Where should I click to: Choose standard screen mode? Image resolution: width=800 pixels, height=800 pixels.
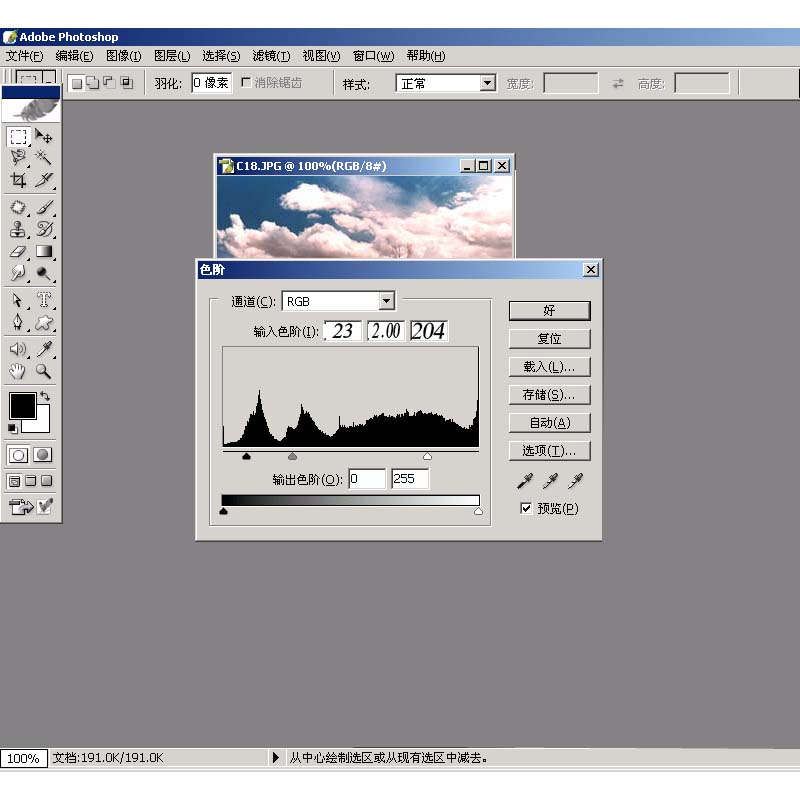[15, 481]
